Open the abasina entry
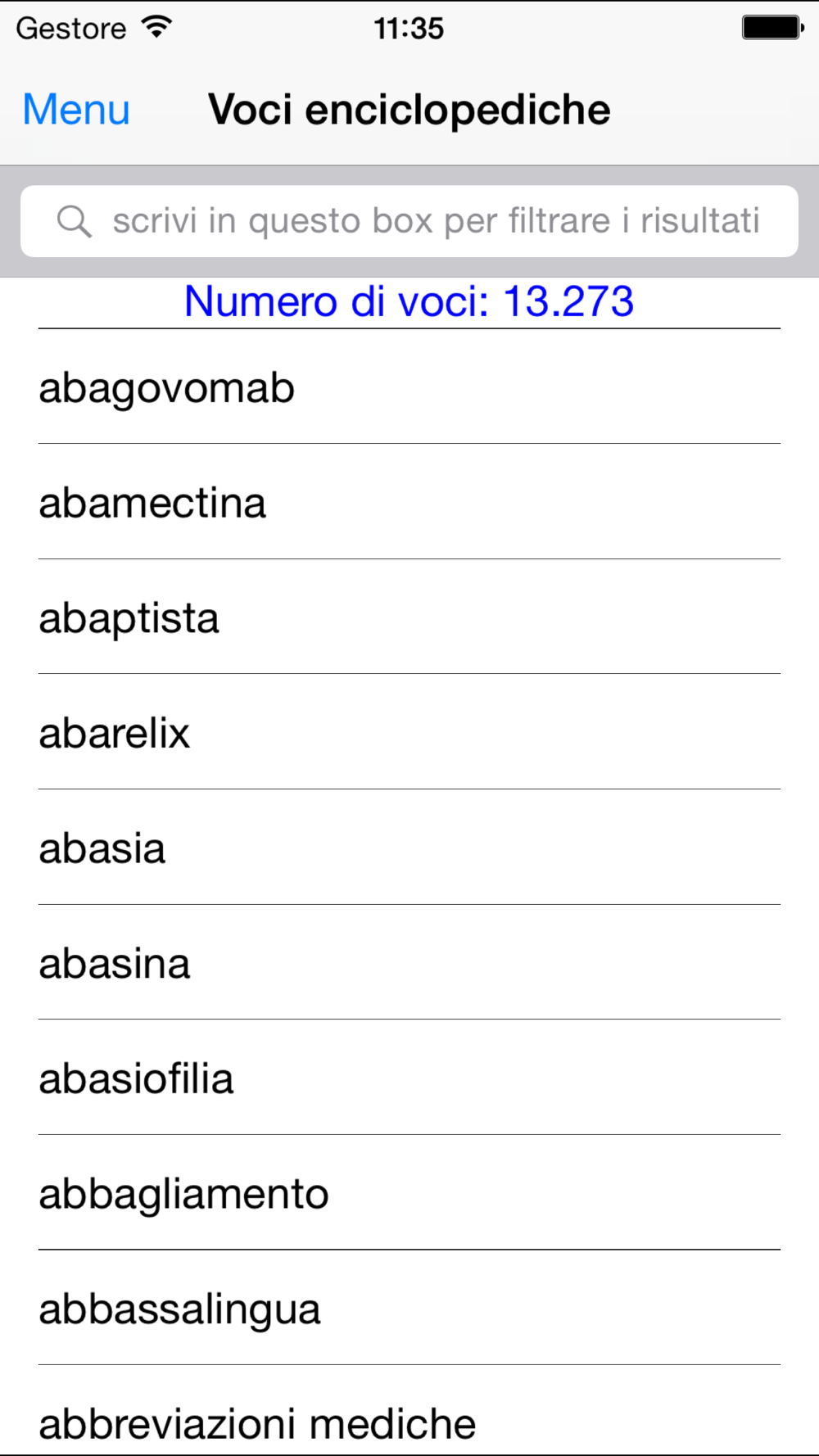819x1456 pixels. [x=409, y=963]
